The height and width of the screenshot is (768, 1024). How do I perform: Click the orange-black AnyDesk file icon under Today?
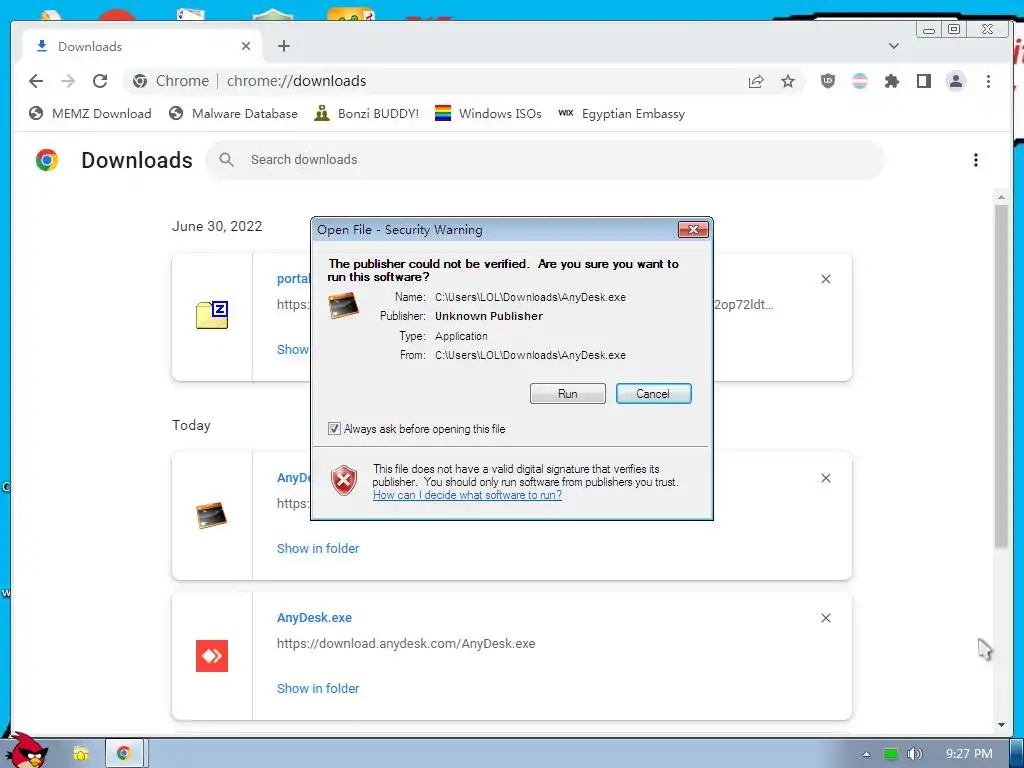[212, 515]
